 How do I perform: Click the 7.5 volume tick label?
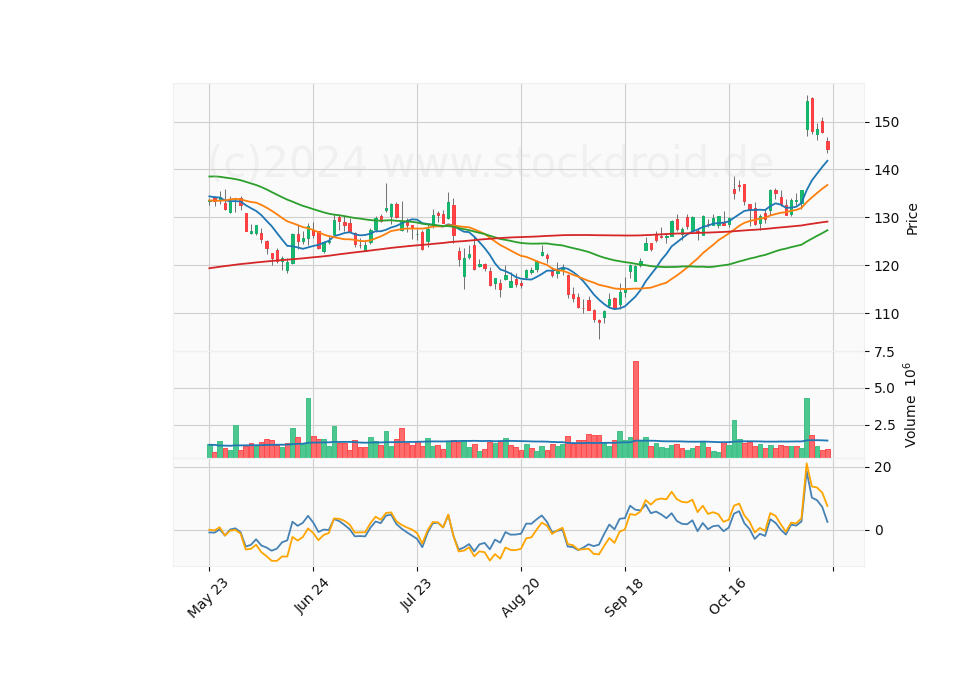click(884, 352)
